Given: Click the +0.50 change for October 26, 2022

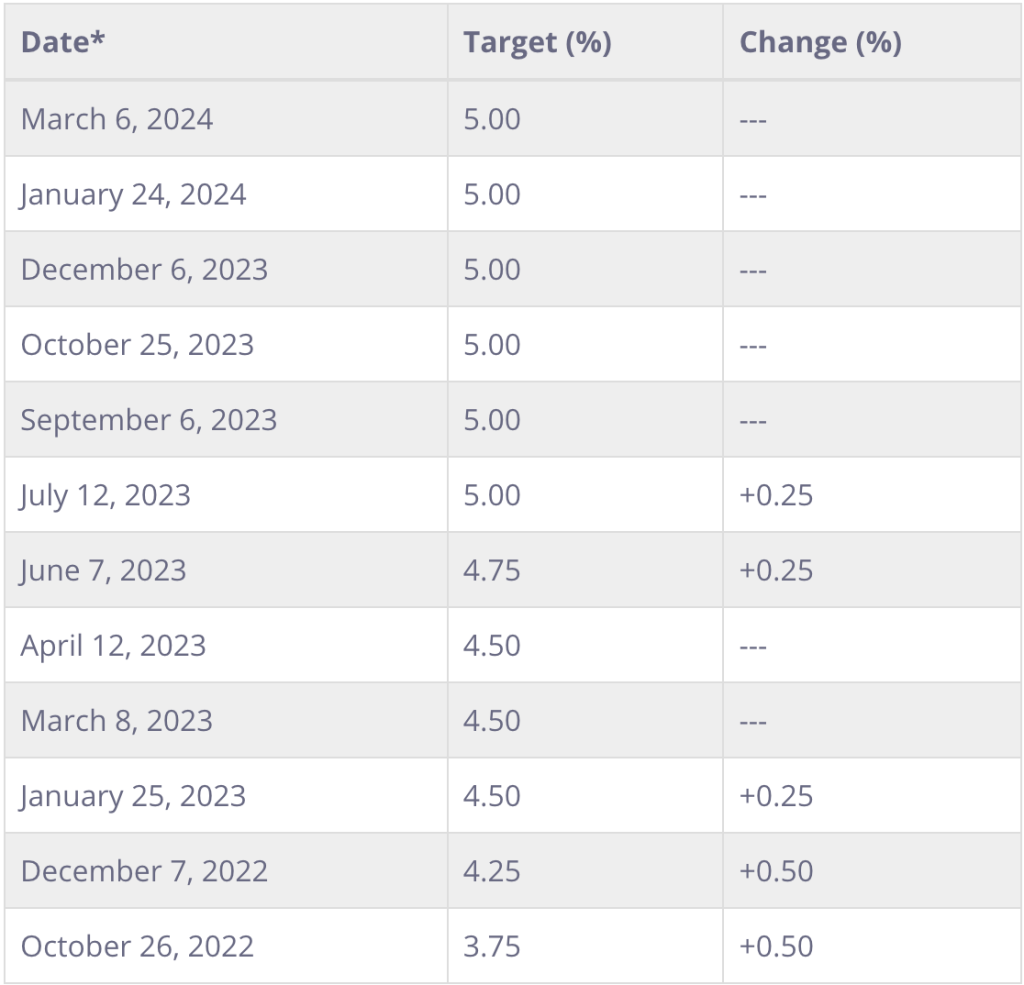Looking at the screenshot, I should coord(776,946).
